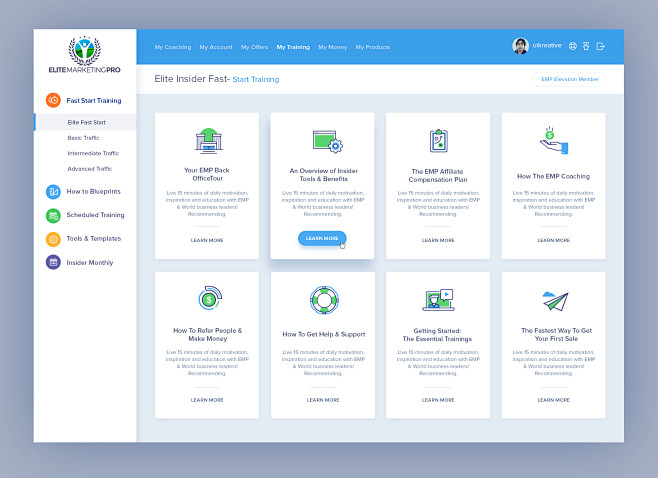Click Learn More under Fastest Way To Get First Sale
This screenshot has height=478, width=658.
[x=554, y=400]
